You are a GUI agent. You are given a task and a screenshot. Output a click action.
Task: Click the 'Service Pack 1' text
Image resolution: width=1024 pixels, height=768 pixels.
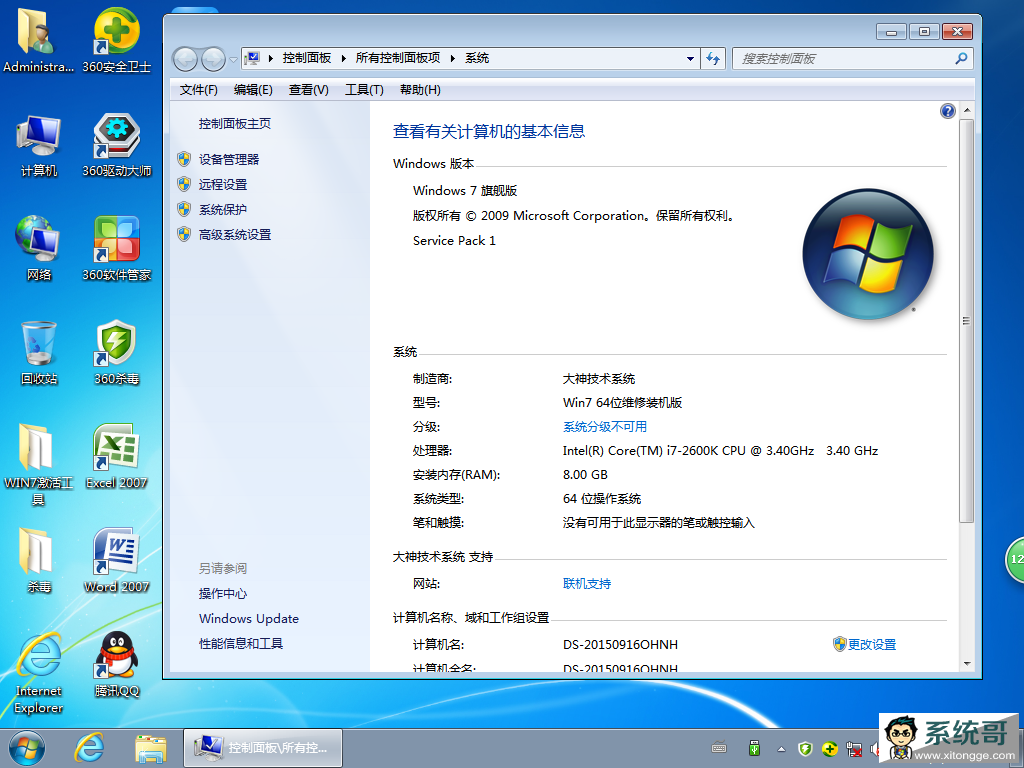click(454, 240)
